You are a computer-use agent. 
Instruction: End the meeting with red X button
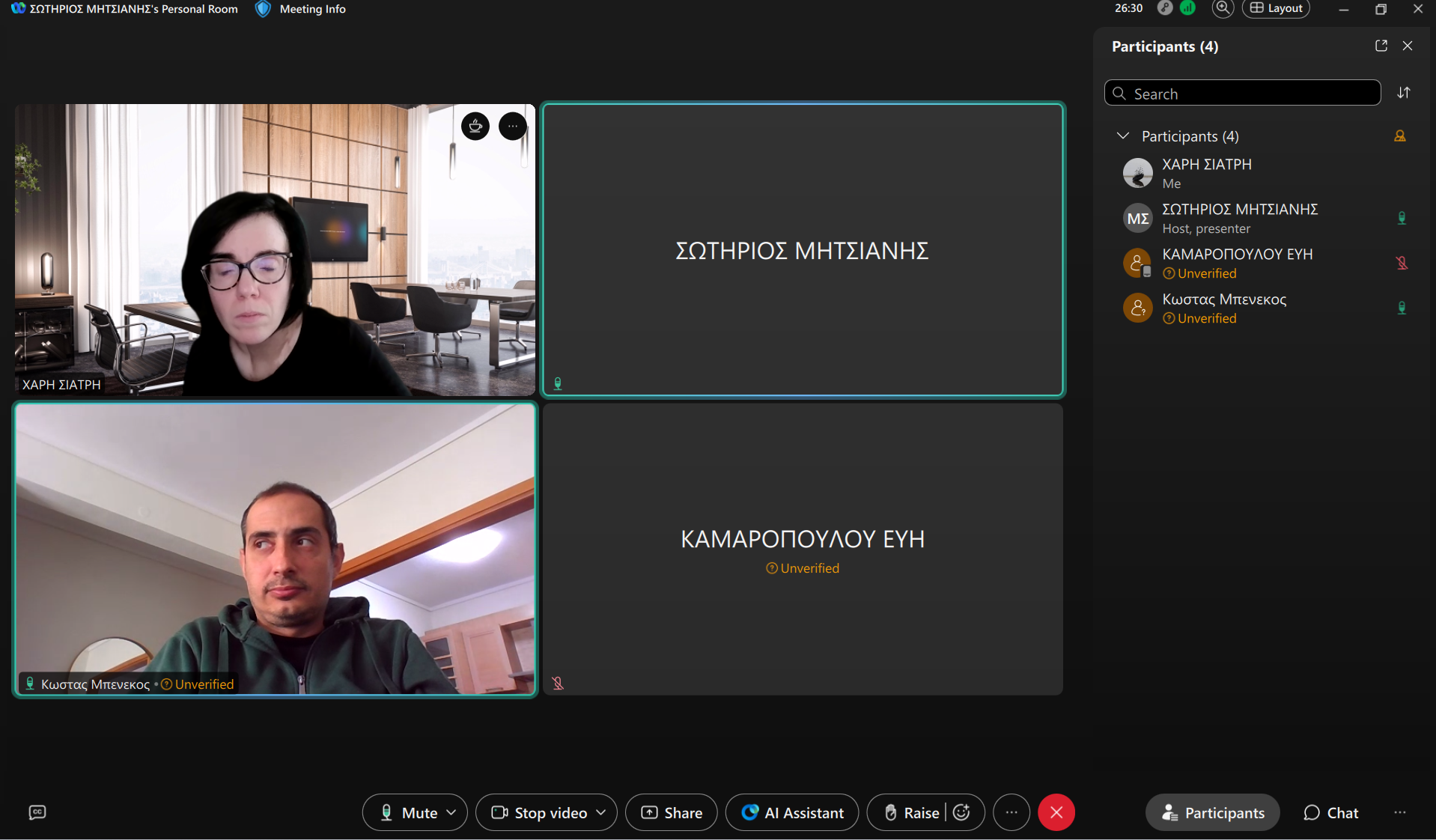pyautogui.click(x=1056, y=812)
